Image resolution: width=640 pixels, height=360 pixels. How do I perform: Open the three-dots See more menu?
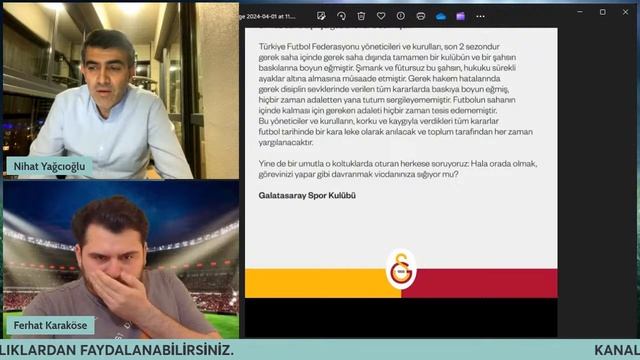pyautogui.click(x=480, y=16)
